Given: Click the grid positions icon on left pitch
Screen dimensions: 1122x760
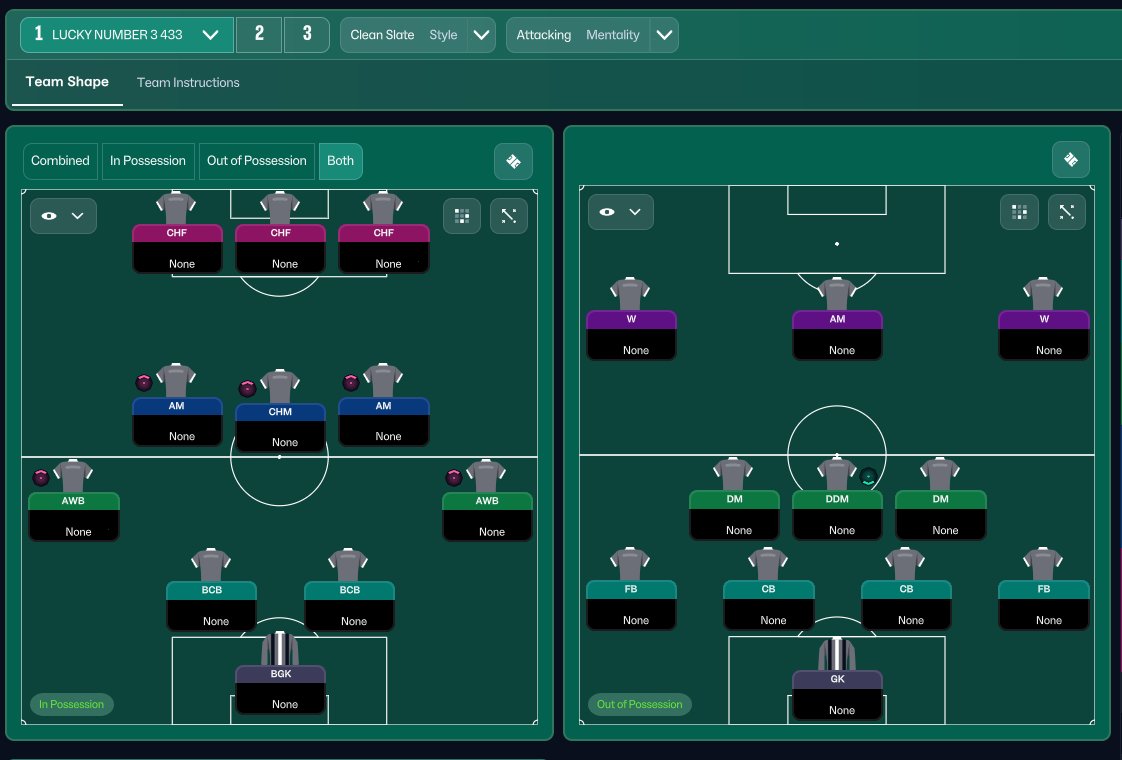Looking at the screenshot, I should pyautogui.click(x=462, y=215).
